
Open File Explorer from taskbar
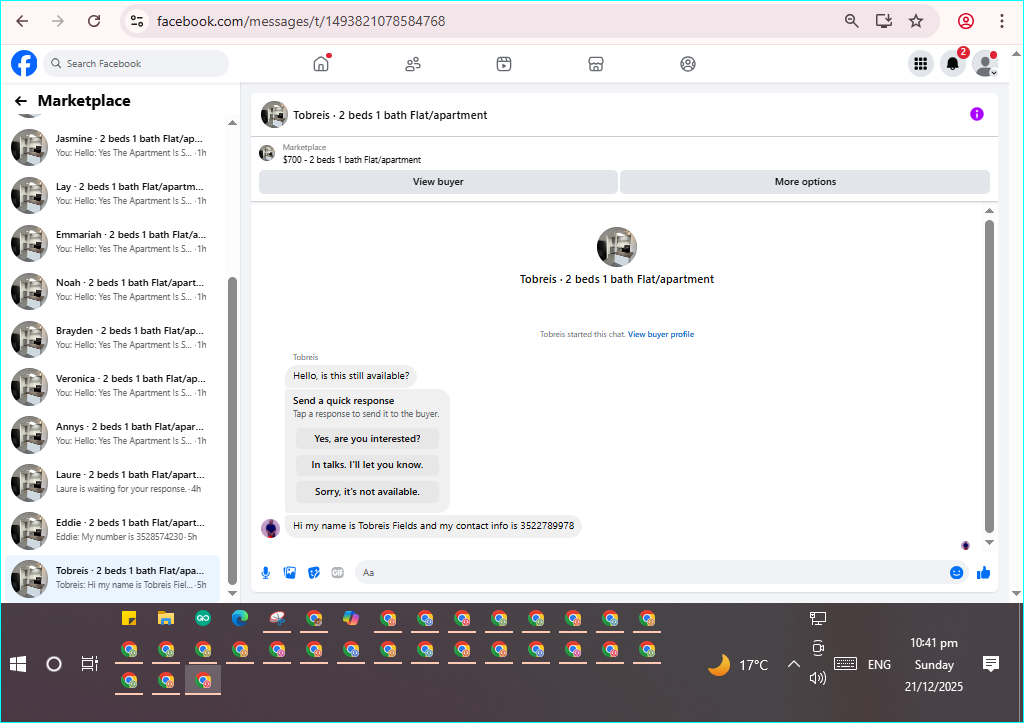coord(166,618)
